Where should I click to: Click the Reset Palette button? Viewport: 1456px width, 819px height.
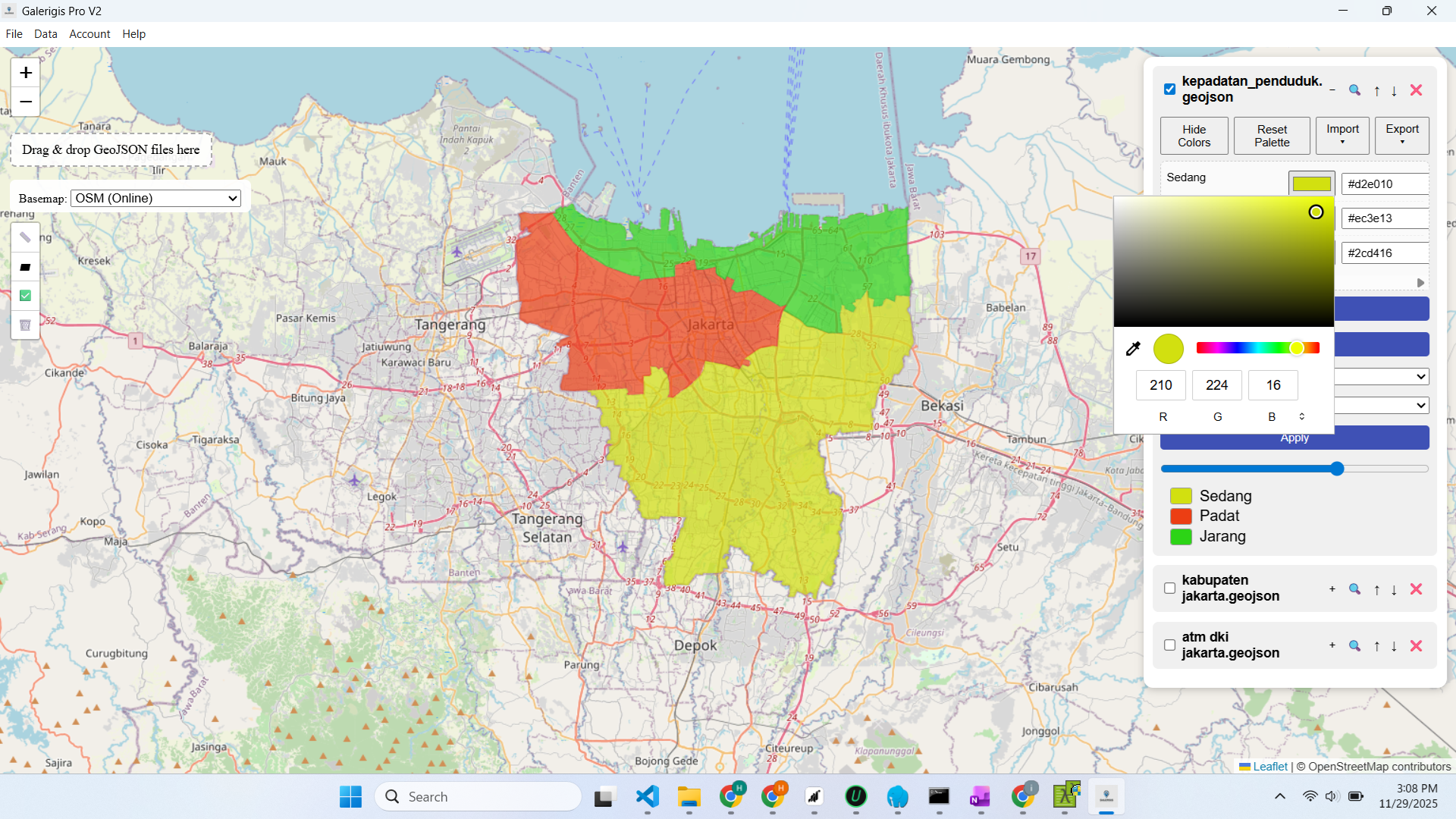[1272, 136]
